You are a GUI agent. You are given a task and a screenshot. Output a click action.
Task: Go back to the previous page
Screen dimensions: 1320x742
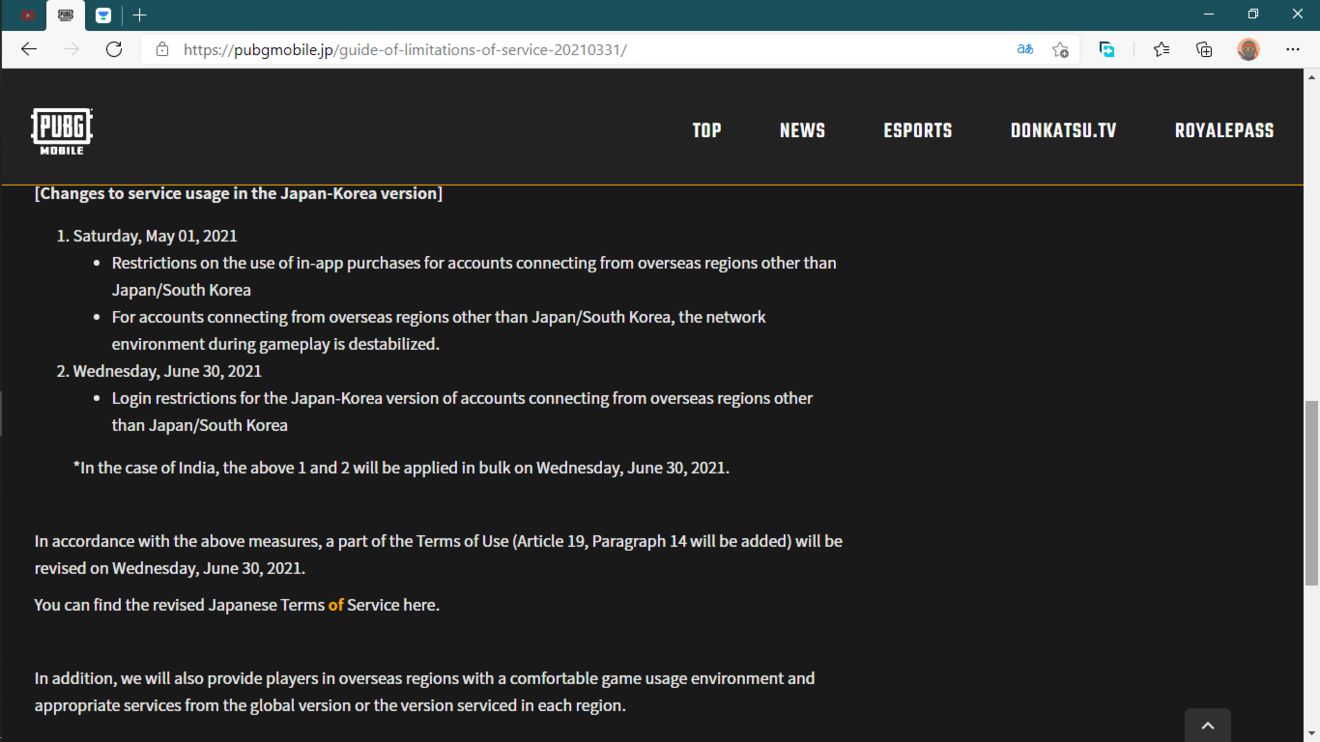[x=29, y=49]
